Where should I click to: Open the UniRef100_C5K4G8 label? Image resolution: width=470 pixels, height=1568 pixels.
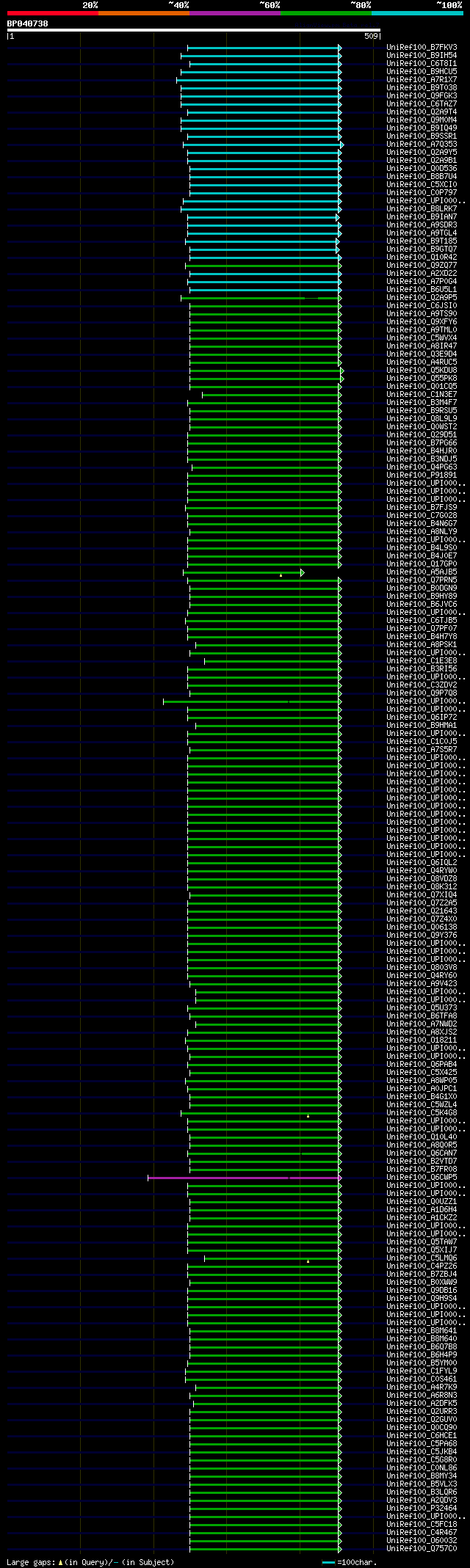click(422, 1113)
